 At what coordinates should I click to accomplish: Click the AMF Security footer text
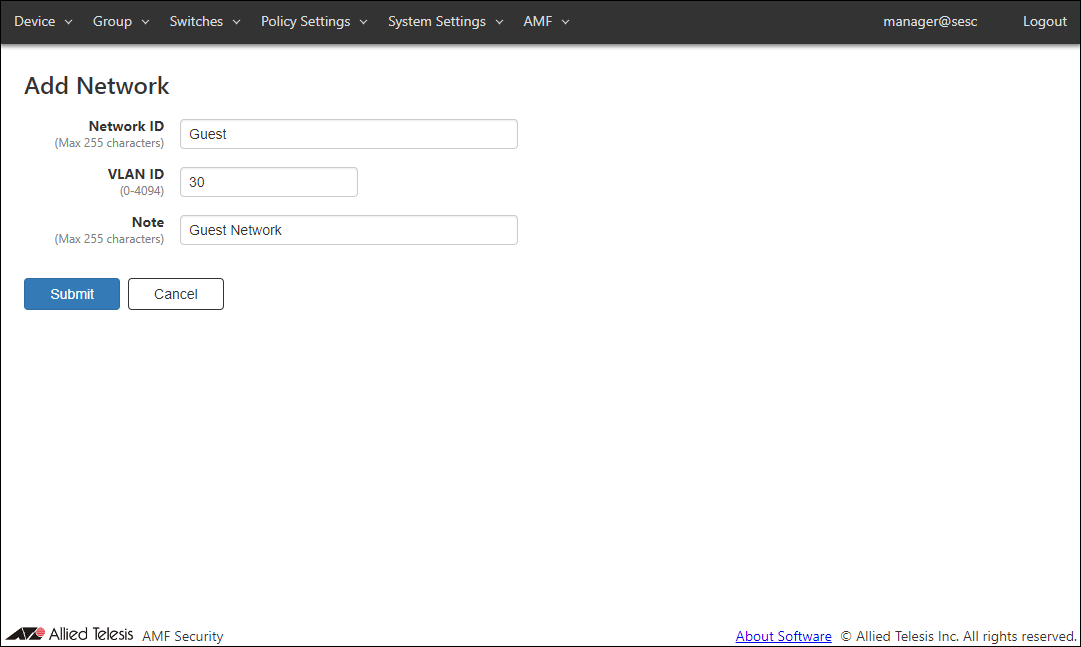click(183, 636)
